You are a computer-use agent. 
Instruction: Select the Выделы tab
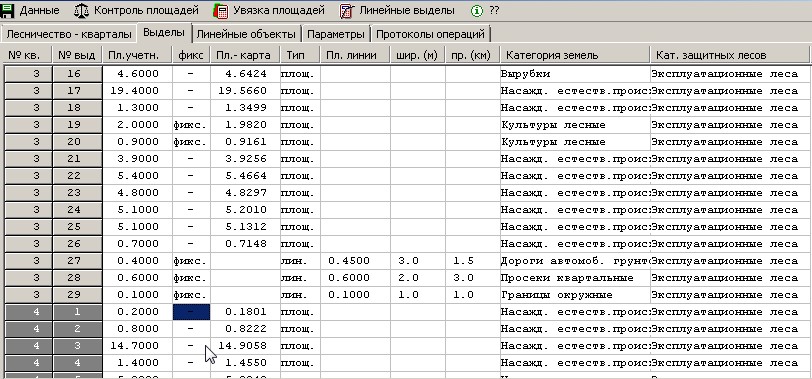(x=164, y=33)
